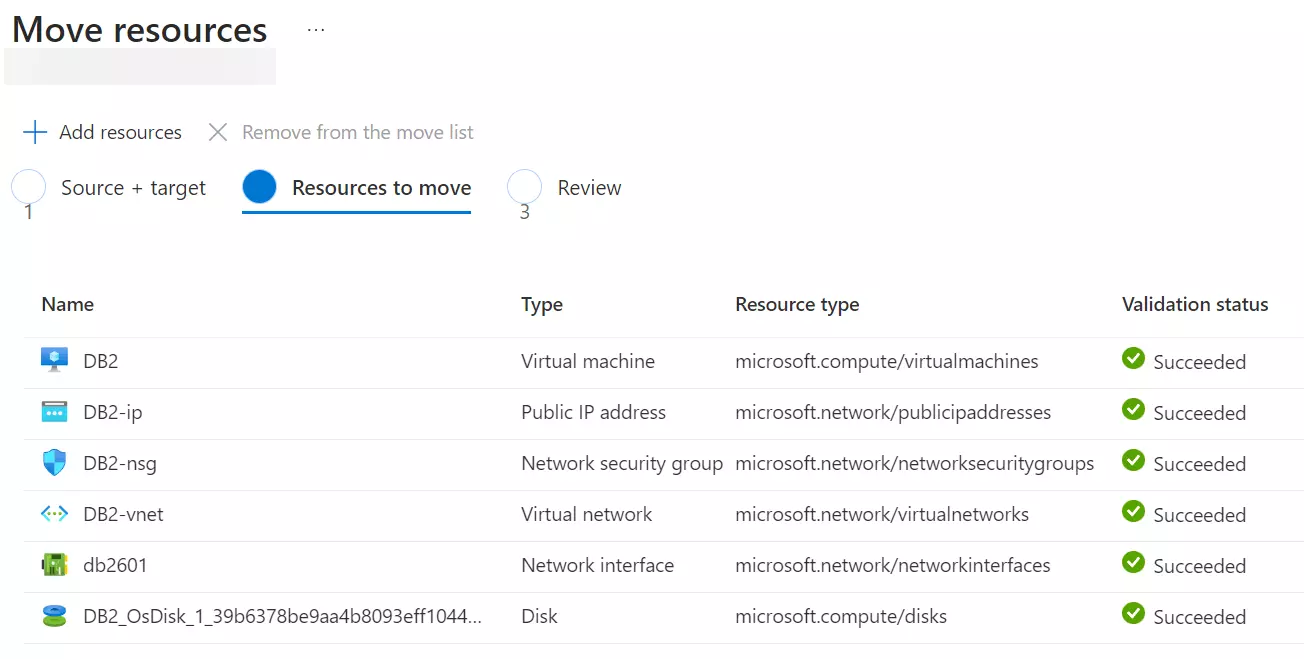Open the Review step
Image resolution: width=1304 pixels, height=659 pixels.
589,188
